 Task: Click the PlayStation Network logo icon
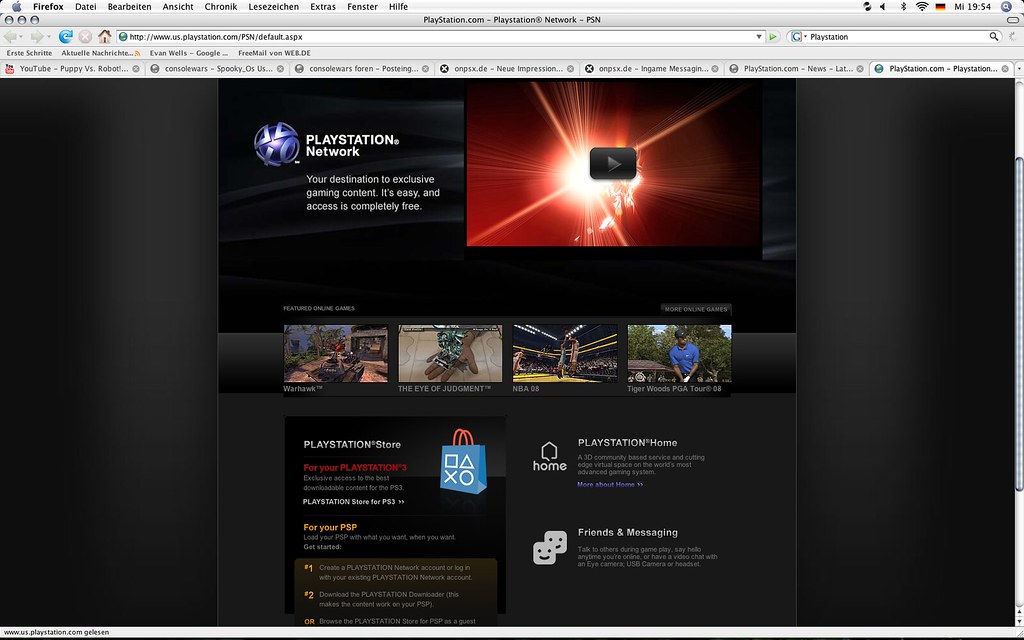point(276,143)
